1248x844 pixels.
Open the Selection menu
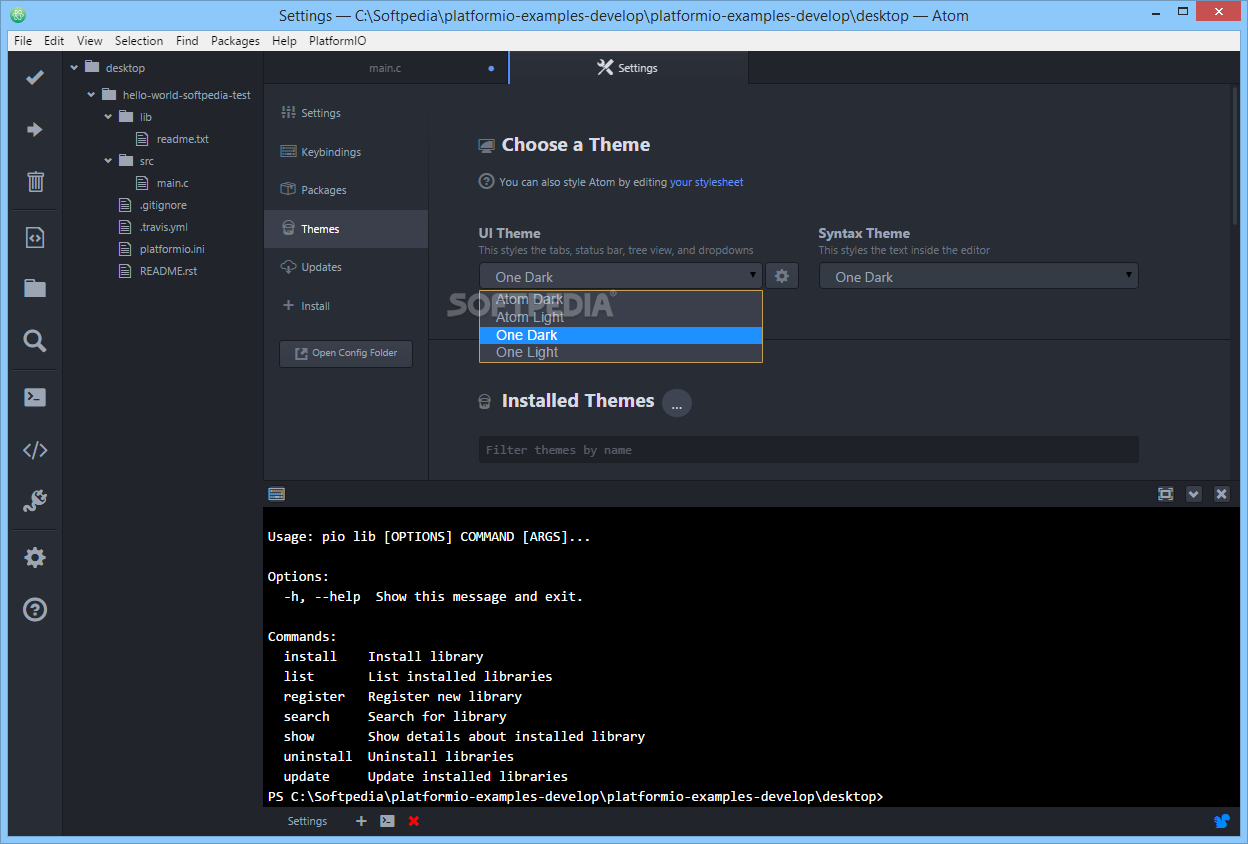(139, 41)
